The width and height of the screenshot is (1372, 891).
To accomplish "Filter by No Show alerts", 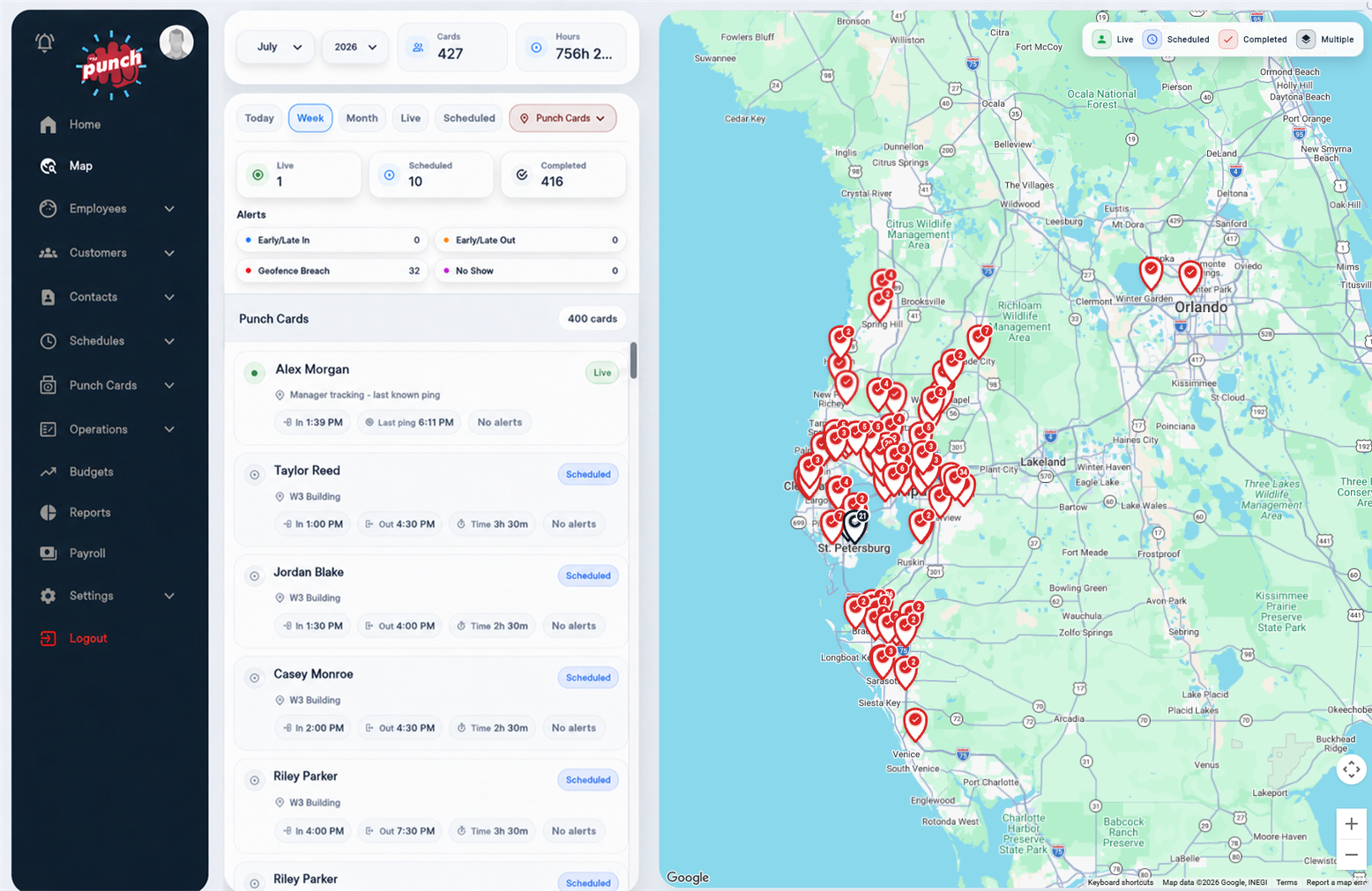I will [x=530, y=271].
